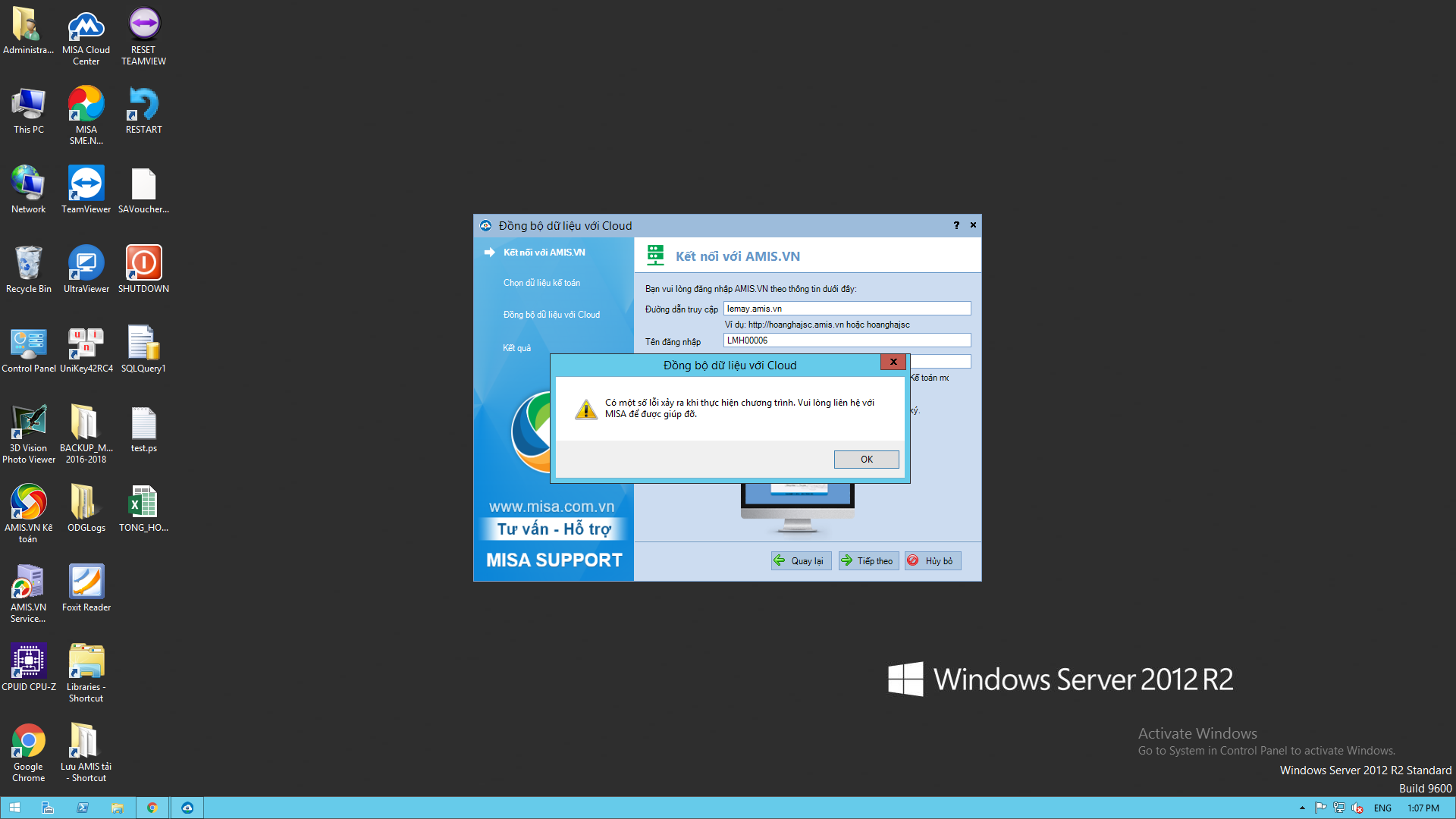Select the This PC desktop icon
Image resolution: width=1456 pixels, height=819 pixels.
pyautogui.click(x=28, y=110)
